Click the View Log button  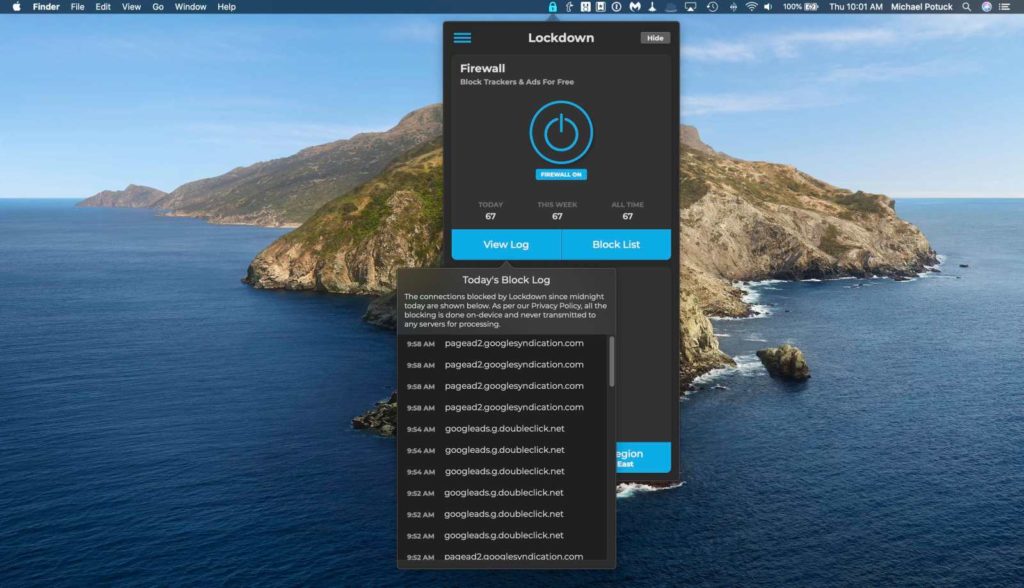(x=505, y=244)
